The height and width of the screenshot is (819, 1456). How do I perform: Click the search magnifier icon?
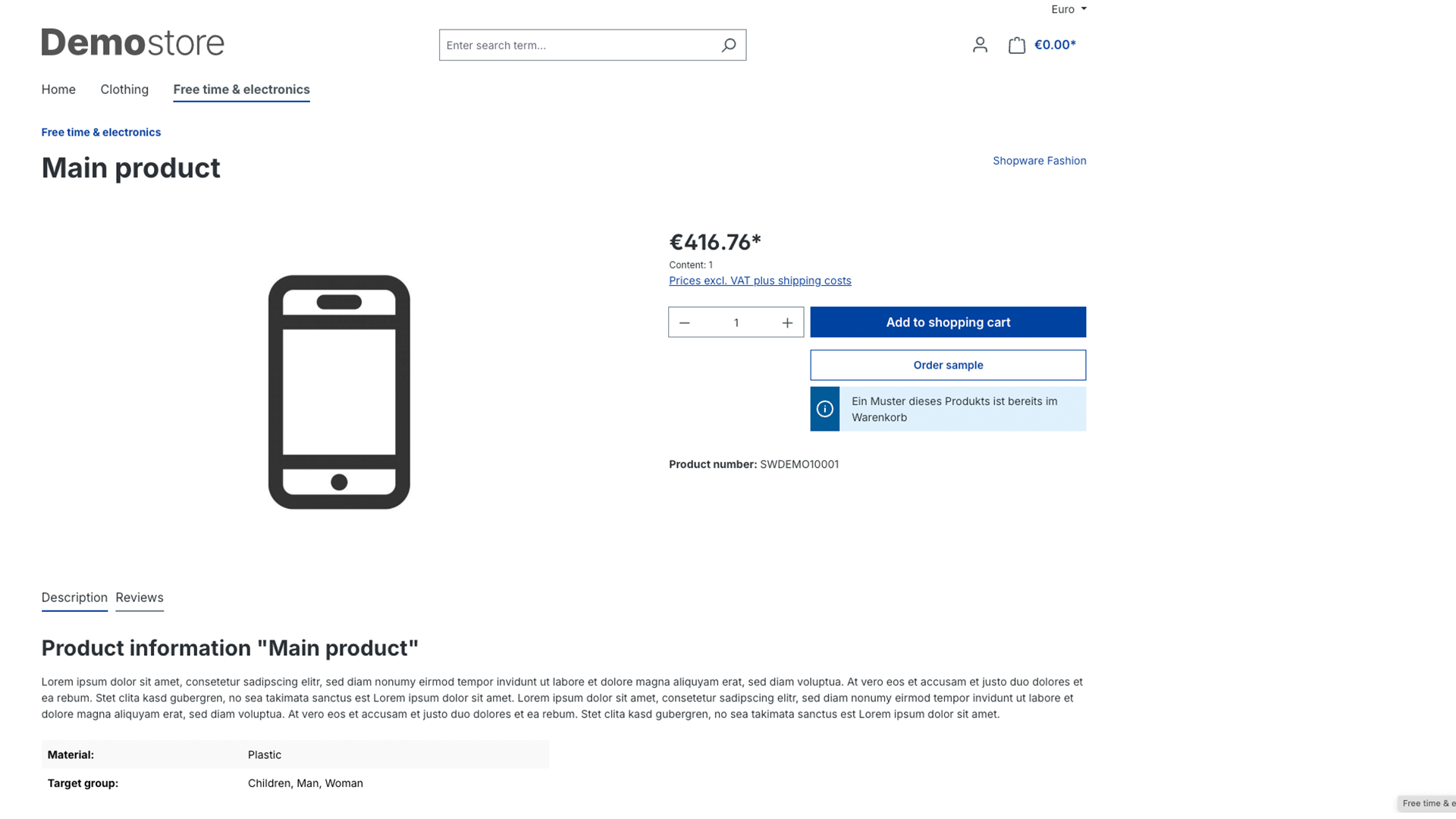(728, 45)
